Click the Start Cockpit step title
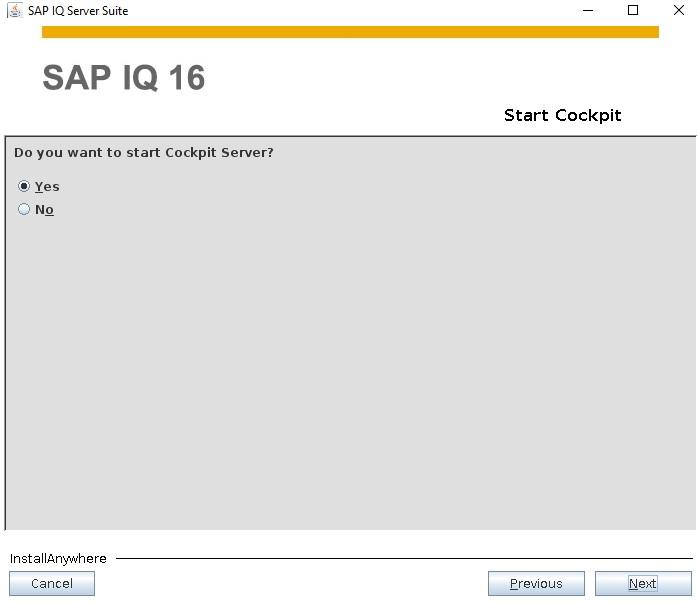698x602 pixels. (x=562, y=115)
